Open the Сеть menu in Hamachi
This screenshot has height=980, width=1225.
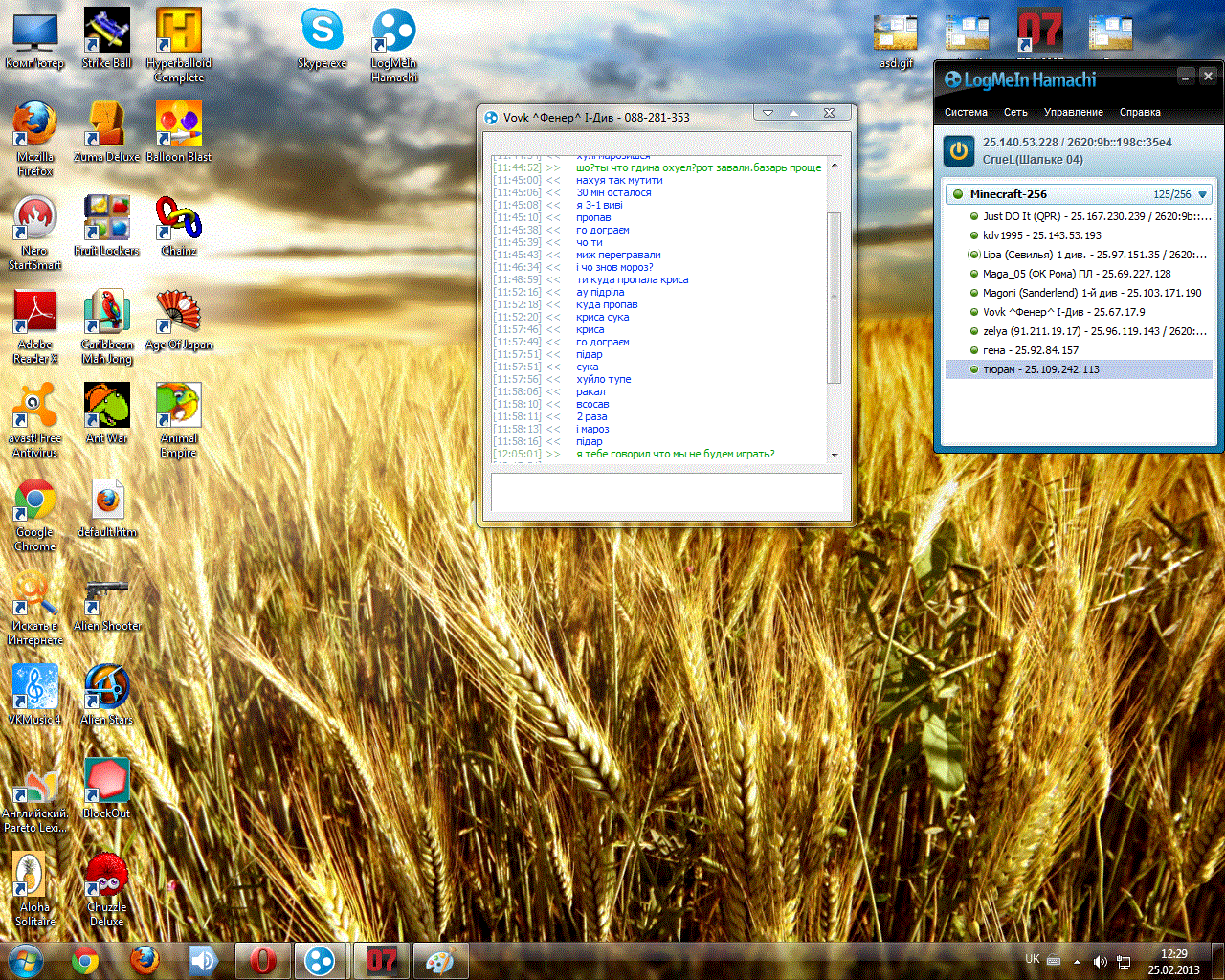1015,112
